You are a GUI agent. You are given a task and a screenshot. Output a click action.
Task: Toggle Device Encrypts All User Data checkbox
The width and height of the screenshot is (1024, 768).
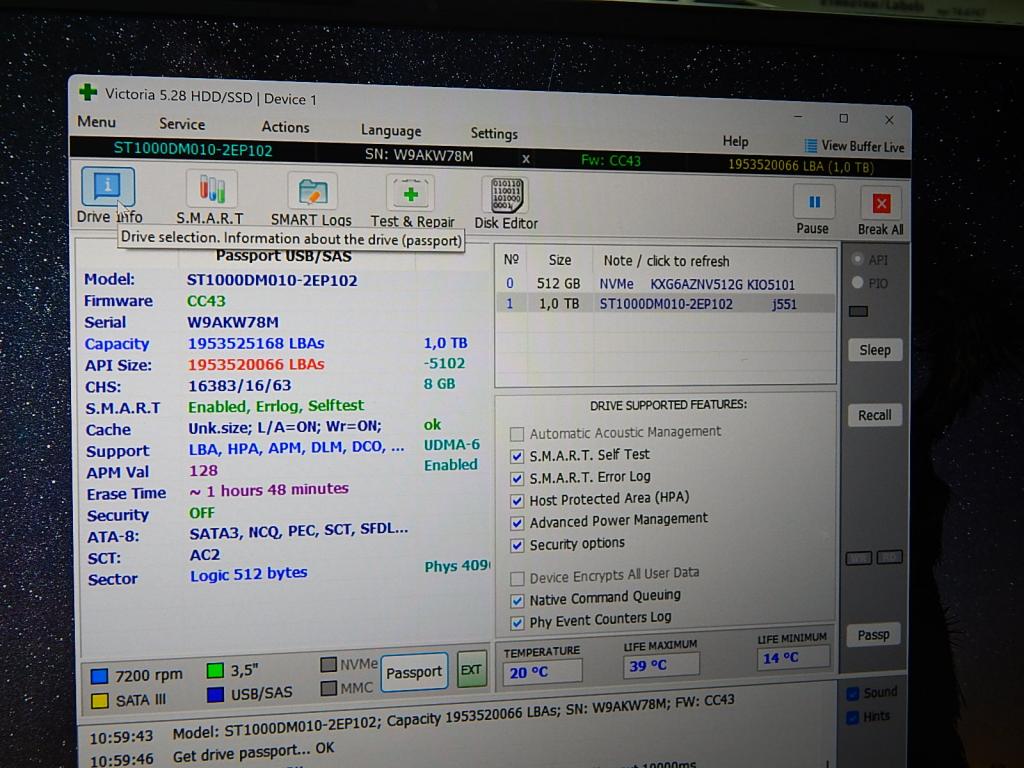click(517, 579)
